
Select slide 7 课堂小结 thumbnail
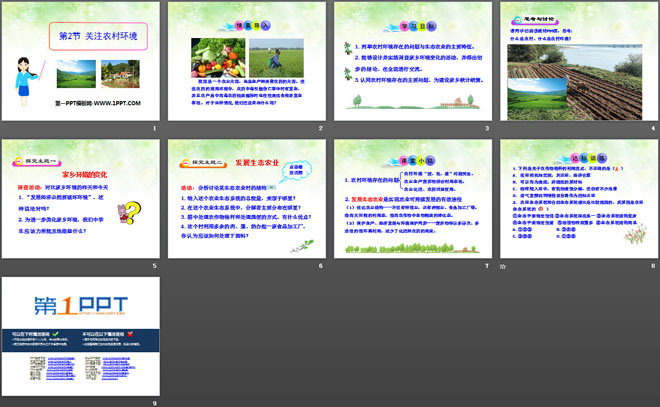click(x=413, y=199)
